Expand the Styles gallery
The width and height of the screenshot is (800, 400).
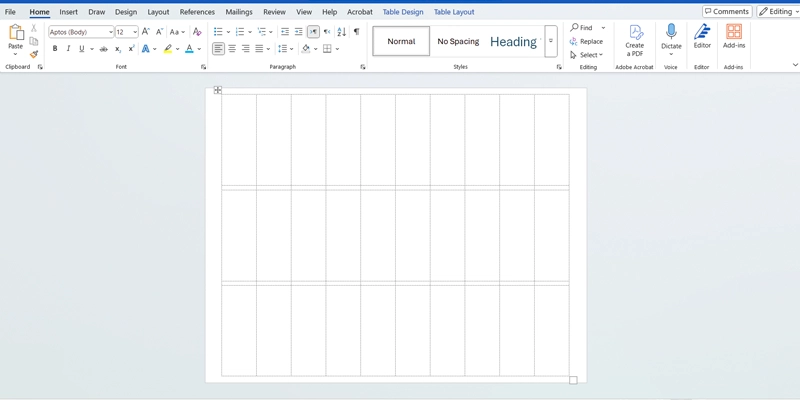pos(551,41)
